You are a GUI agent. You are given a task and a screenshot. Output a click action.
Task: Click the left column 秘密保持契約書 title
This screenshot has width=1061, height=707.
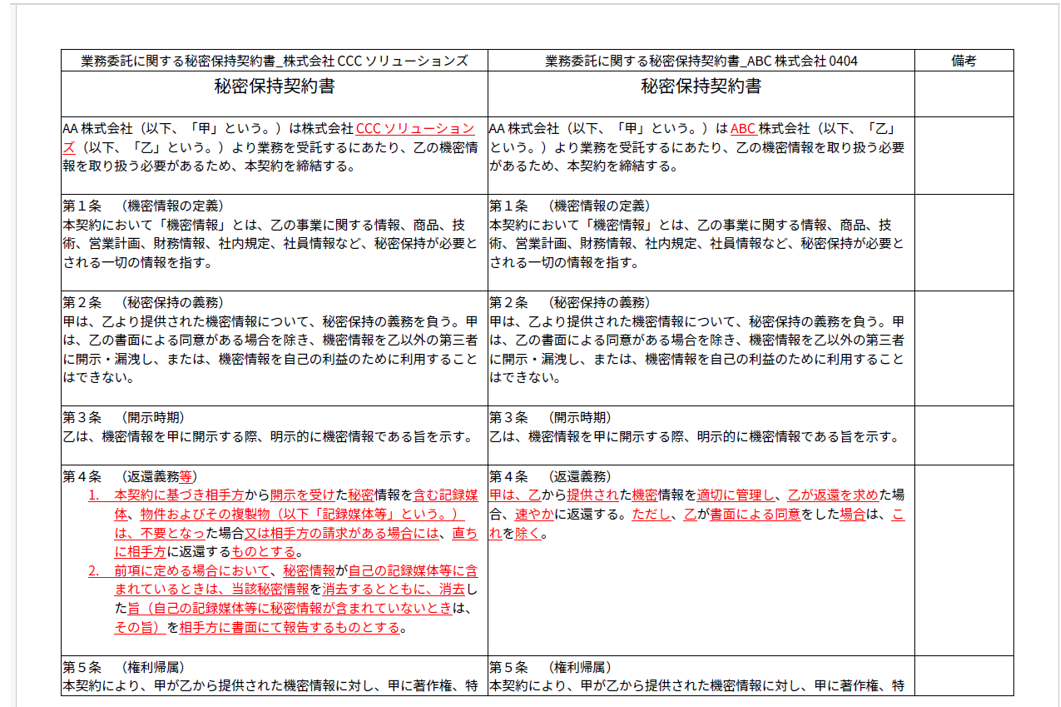[274, 87]
